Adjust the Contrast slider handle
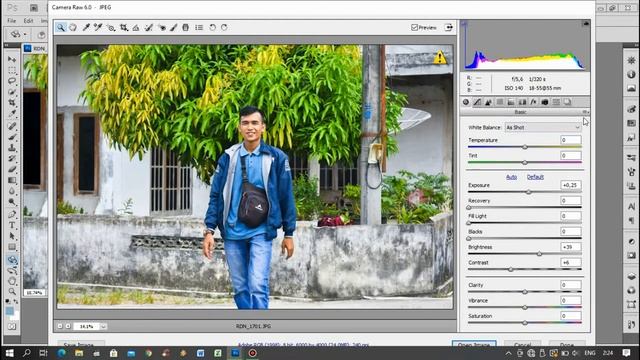640x360 pixels. (x=511, y=269)
